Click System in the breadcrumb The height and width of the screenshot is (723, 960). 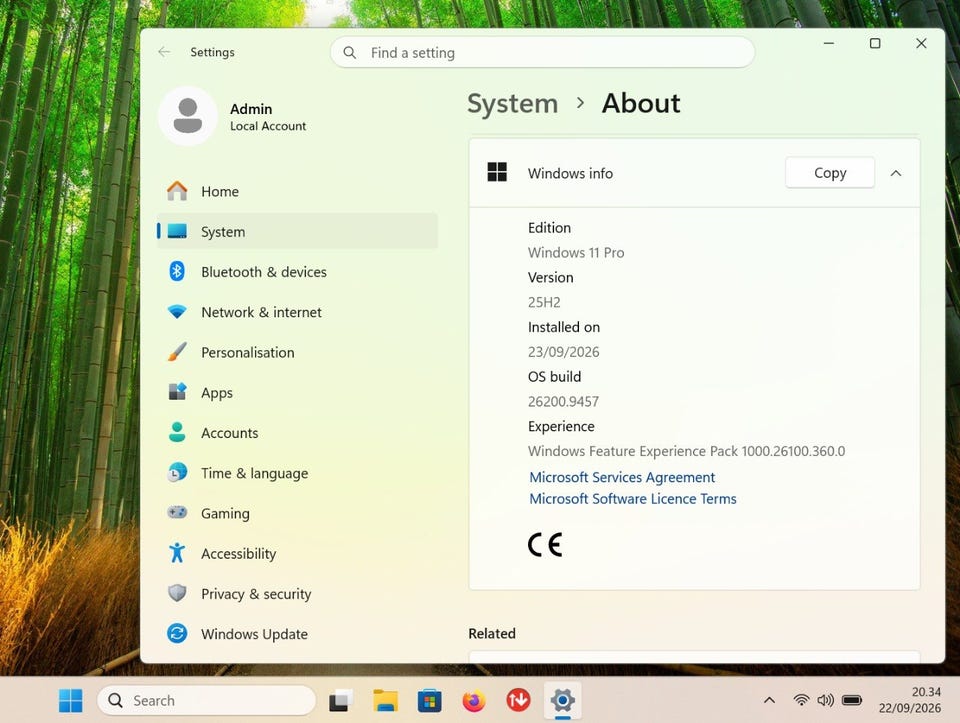point(512,103)
